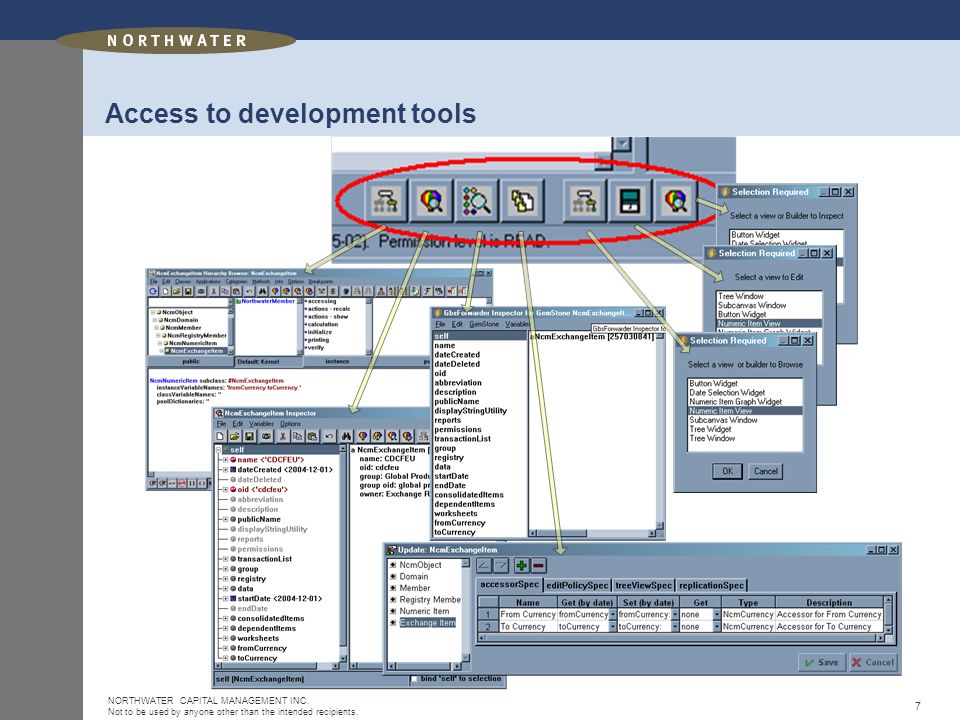
Task: Switch to editPolicySpec tab
Action: 577,585
